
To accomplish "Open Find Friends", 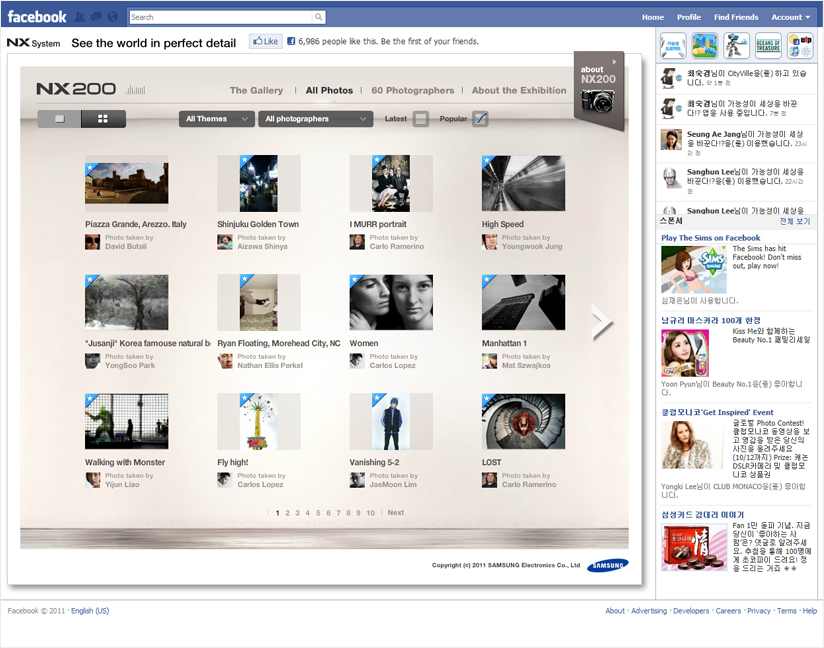I will 736,17.
